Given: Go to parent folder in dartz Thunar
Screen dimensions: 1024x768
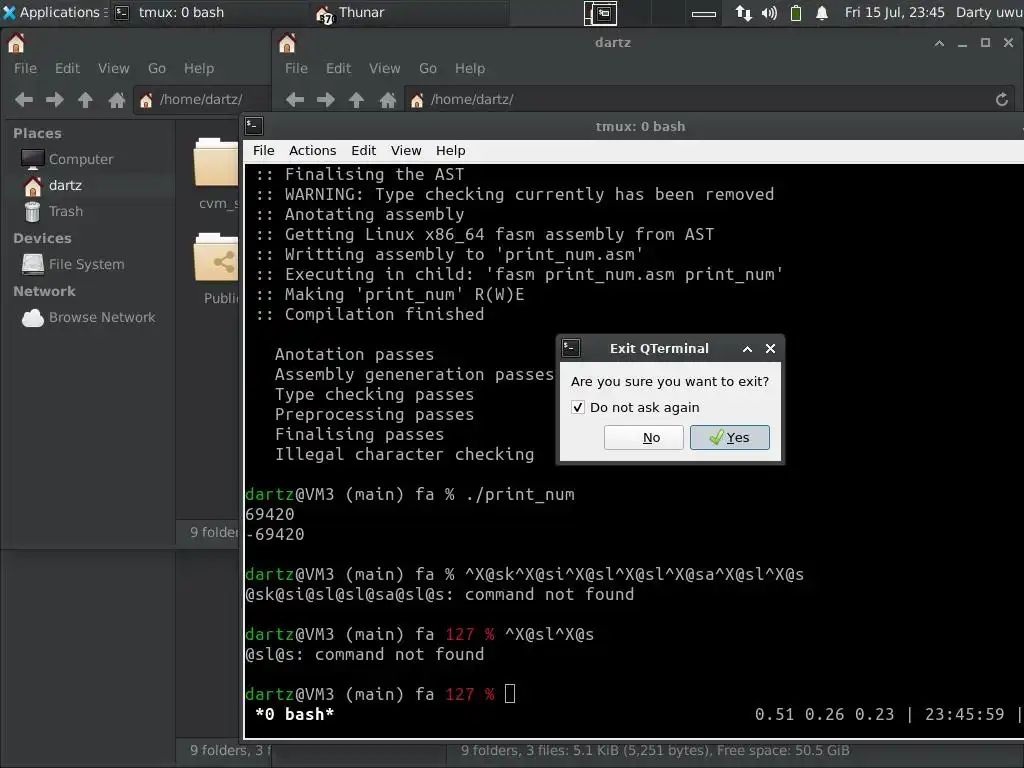Looking at the screenshot, I should click(356, 100).
